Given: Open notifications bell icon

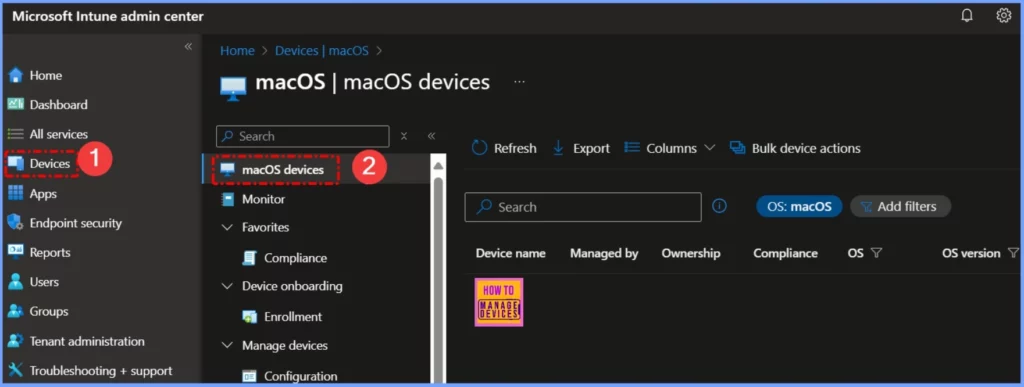Looking at the screenshot, I should click(x=967, y=16).
